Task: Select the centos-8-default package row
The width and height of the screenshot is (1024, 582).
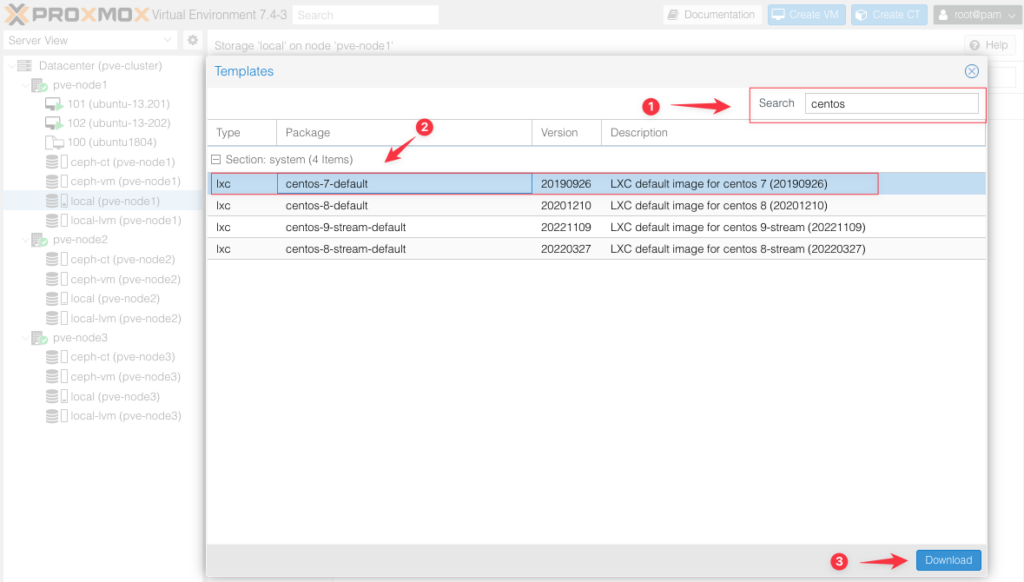Action: 596,205
